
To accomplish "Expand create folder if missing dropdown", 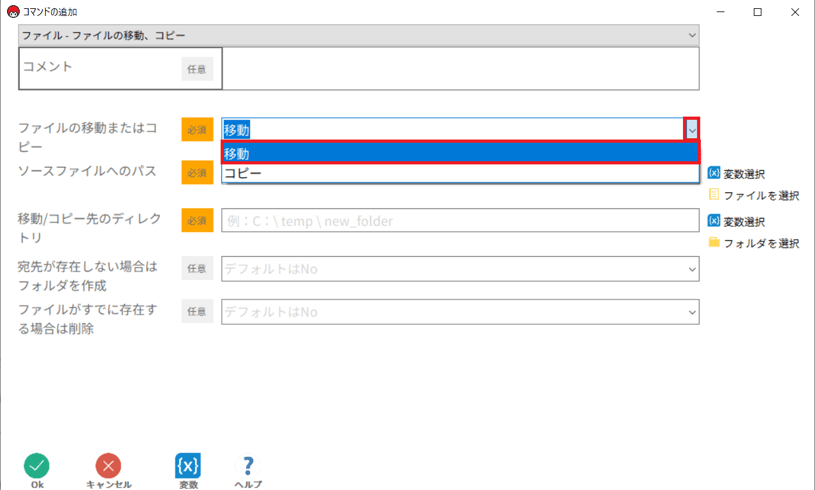I will coord(692,268).
